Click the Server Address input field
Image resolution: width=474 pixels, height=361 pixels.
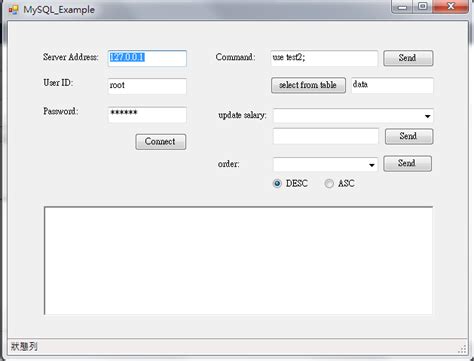coord(147,58)
